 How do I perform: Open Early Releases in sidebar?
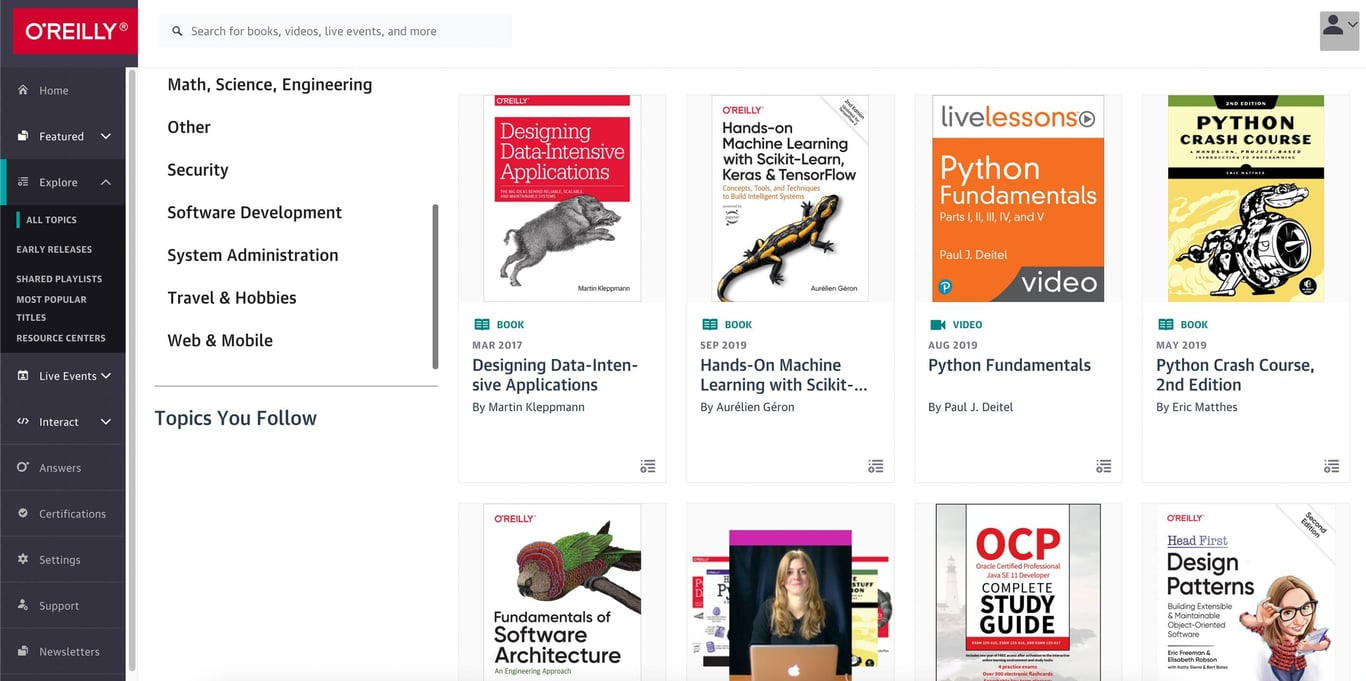(x=54, y=250)
